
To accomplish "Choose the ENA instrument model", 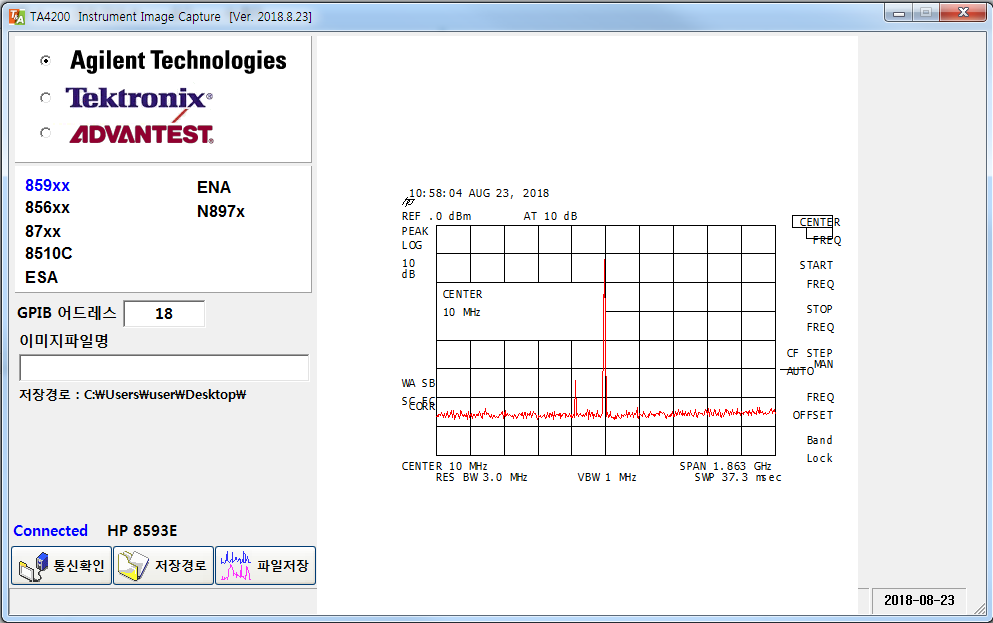I will tap(214, 187).
